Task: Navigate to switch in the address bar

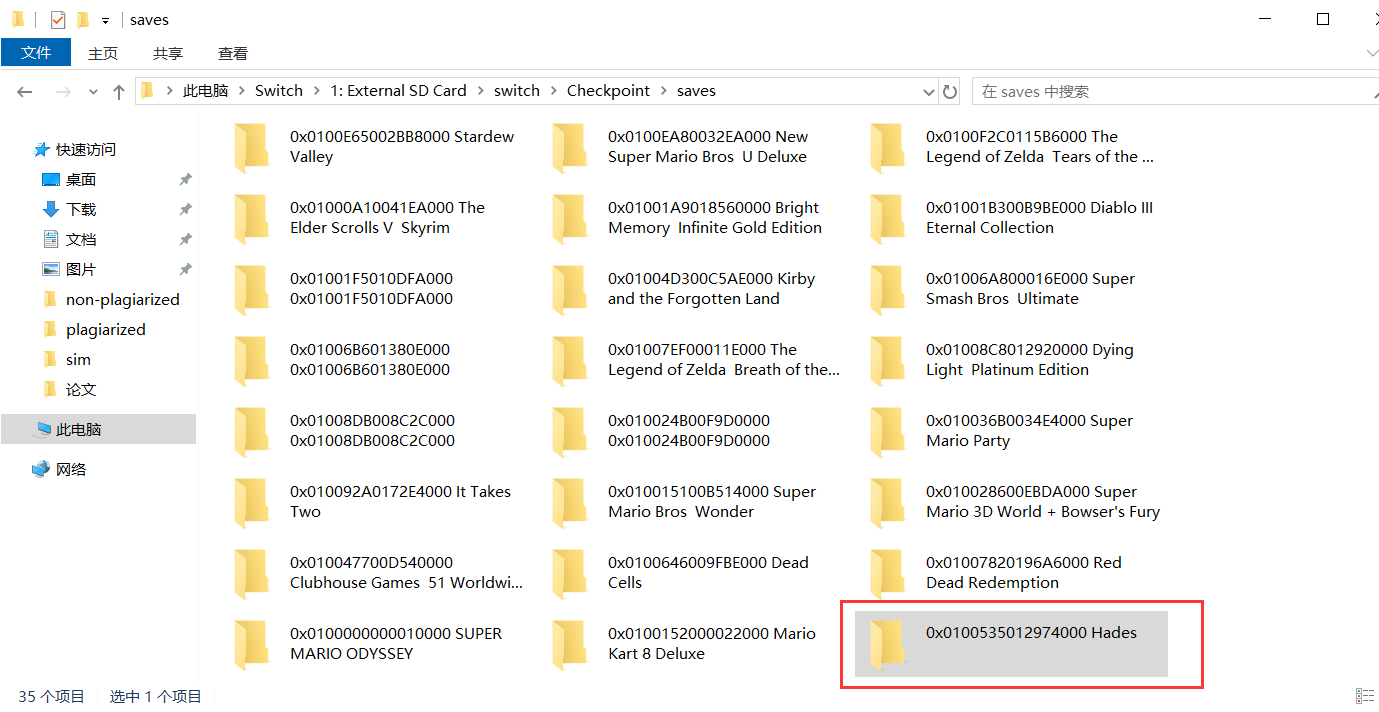Action: 517,91
